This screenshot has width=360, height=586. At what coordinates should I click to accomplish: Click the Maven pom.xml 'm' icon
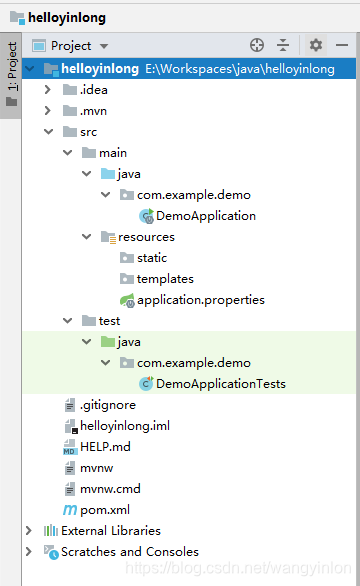click(x=70, y=509)
